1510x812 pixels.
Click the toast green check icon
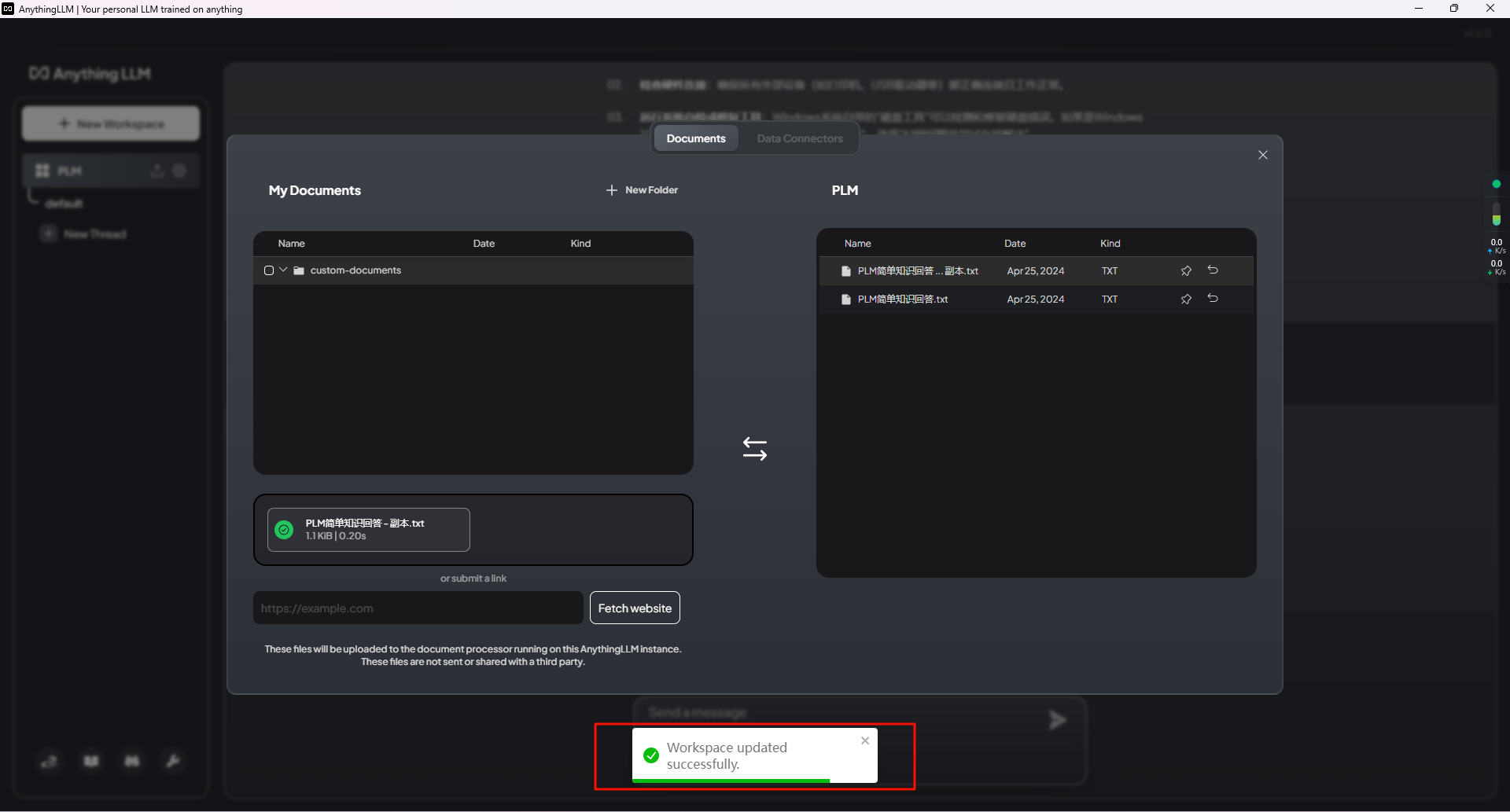(651, 755)
